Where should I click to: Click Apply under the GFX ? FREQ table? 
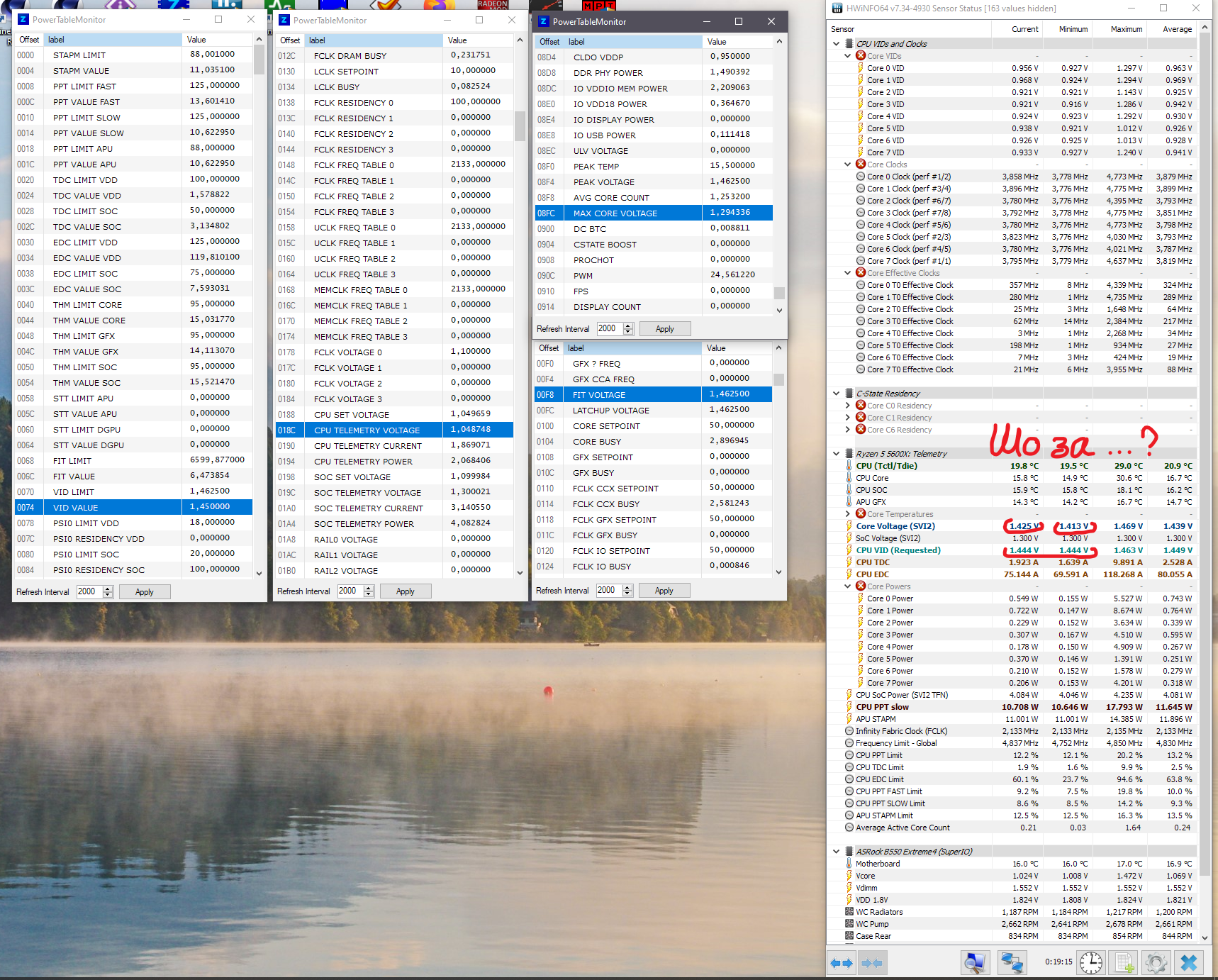[664, 591]
